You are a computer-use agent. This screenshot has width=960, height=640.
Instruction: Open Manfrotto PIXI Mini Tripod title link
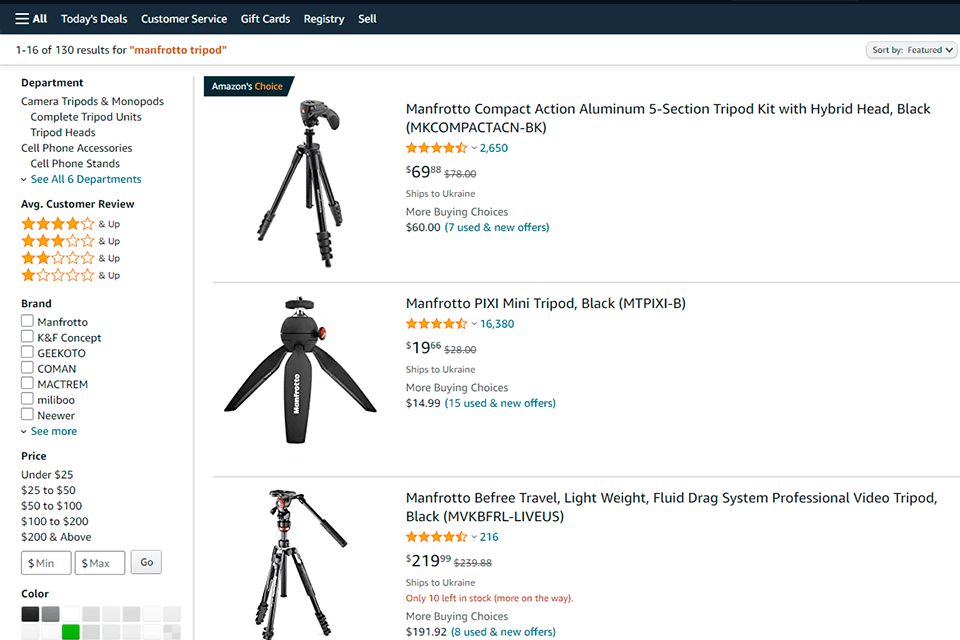pos(546,303)
